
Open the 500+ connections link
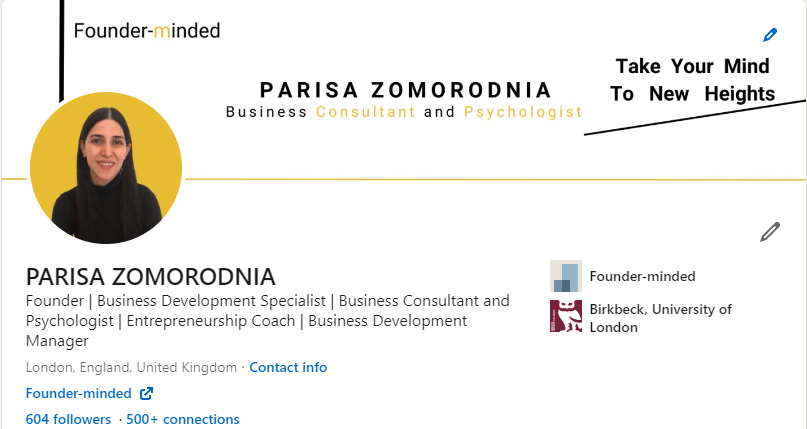[x=184, y=419]
